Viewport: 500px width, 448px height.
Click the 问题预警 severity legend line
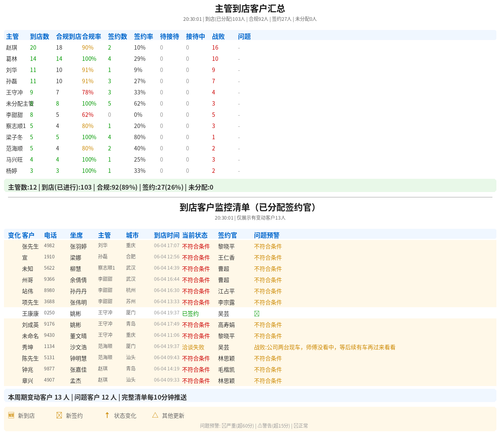pyautogui.click(x=254, y=426)
